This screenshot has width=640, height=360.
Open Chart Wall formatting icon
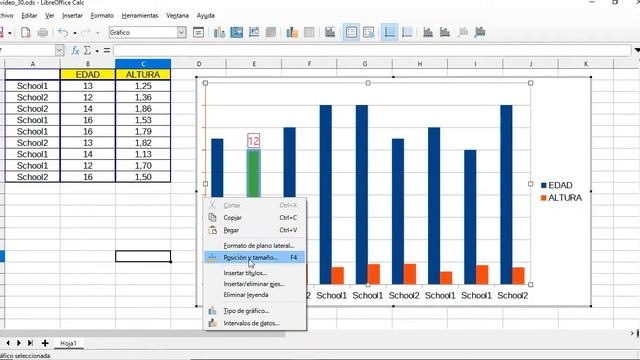point(254,32)
